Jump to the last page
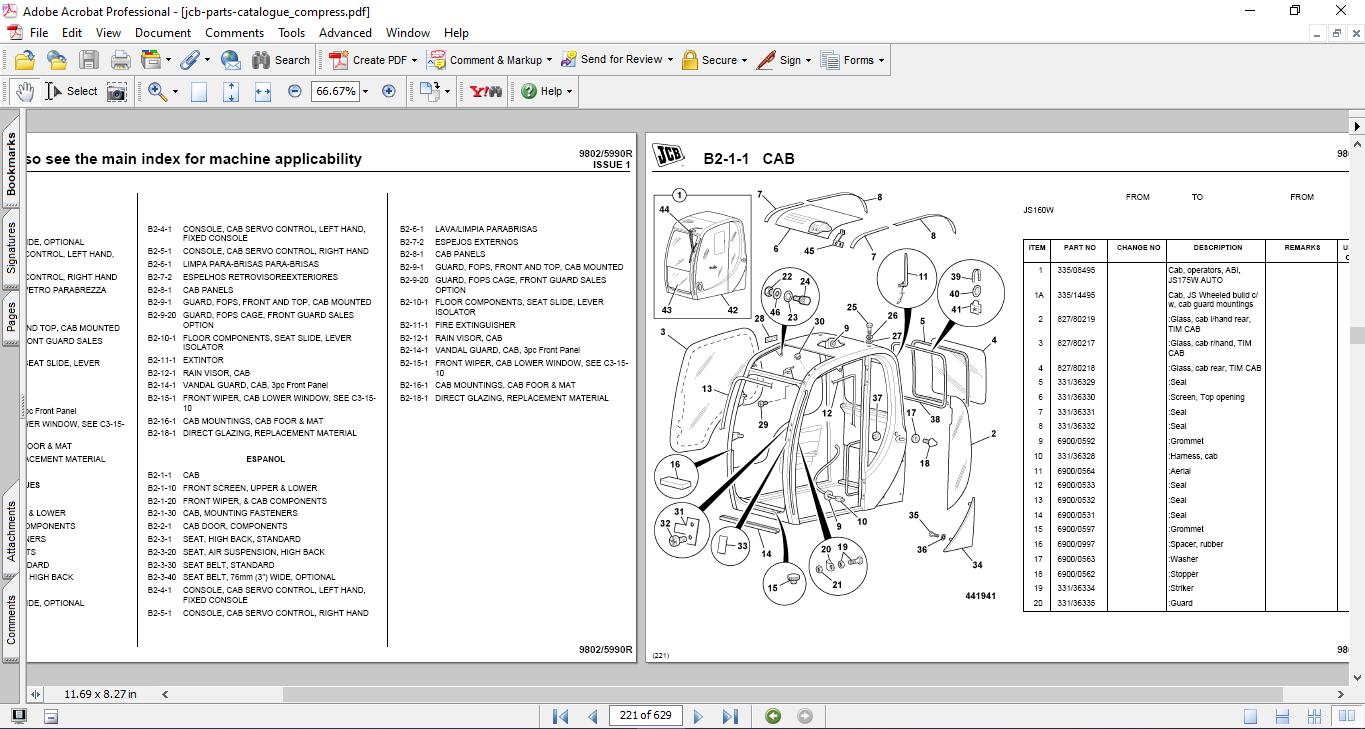This screenshot has width=1365, height=729. tap(730, 716)
